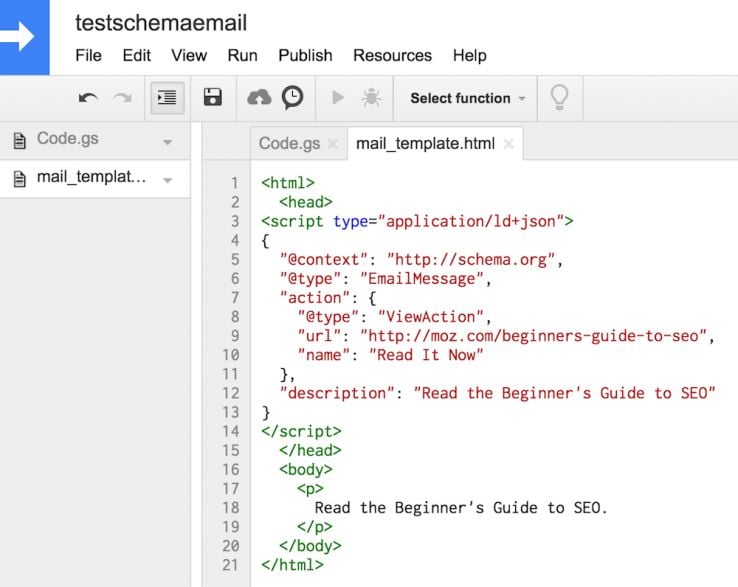This screenshot has height=587, width=738.
Task: Open the View menu
Action: [189, 56]
